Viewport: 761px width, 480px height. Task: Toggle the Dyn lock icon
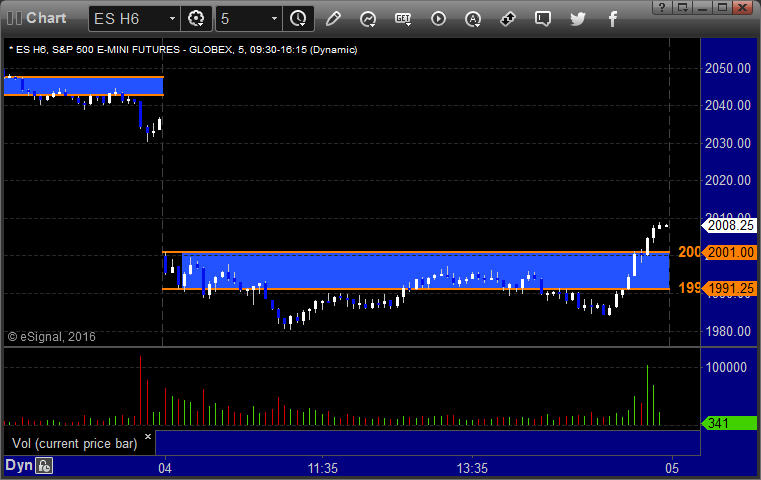click(x=44, y=466)
